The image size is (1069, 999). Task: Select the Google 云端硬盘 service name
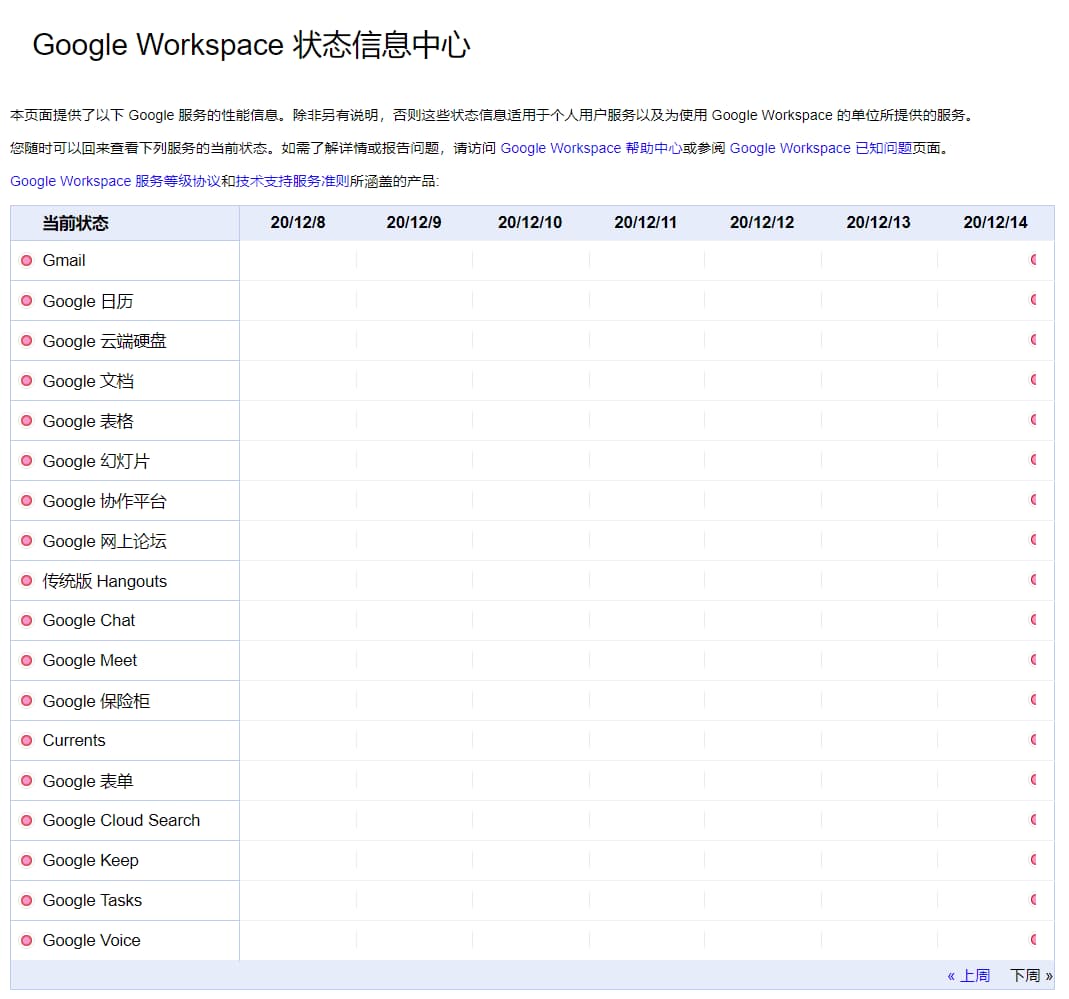(x=104, y=341)
